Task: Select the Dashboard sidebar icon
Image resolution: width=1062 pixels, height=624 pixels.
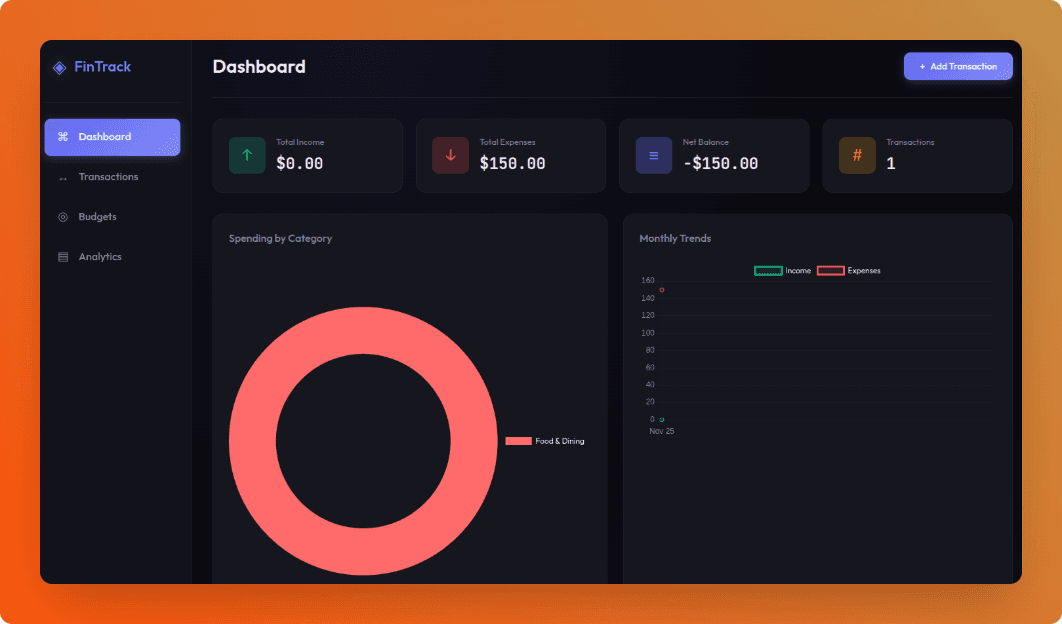Action: [x=62, y=136]
